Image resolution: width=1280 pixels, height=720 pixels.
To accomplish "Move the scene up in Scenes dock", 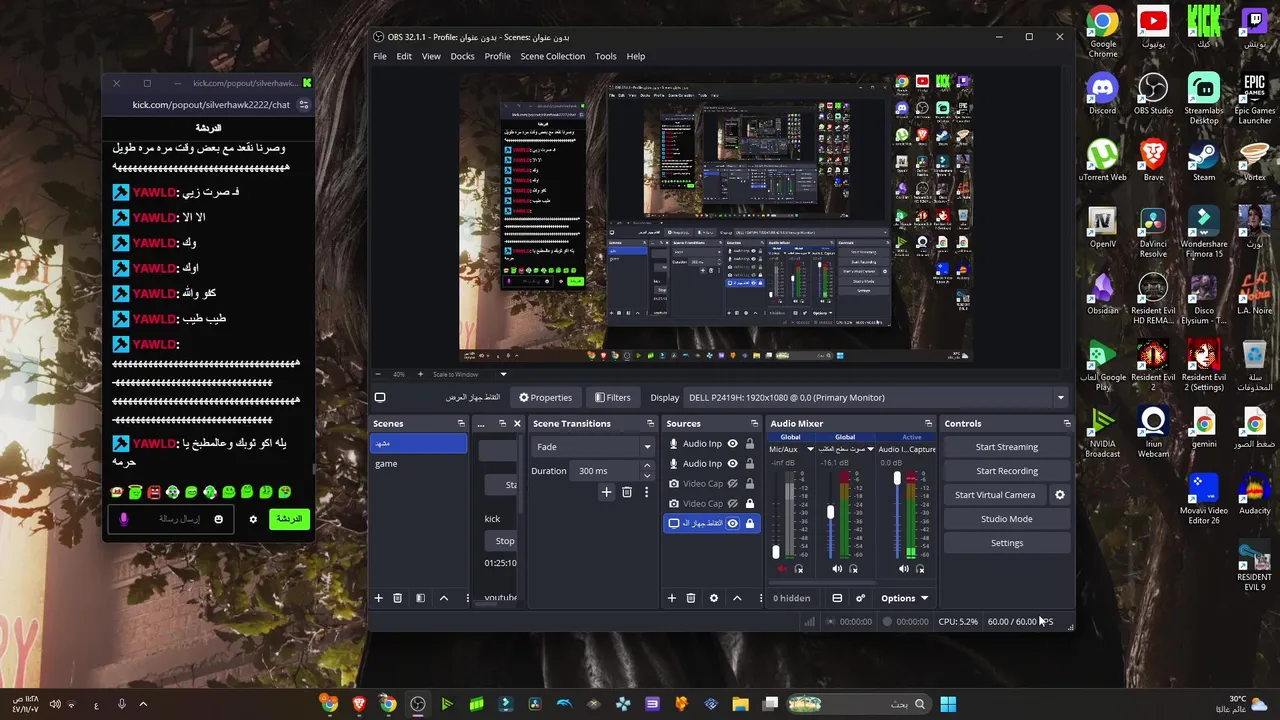I will click(444, 598).
